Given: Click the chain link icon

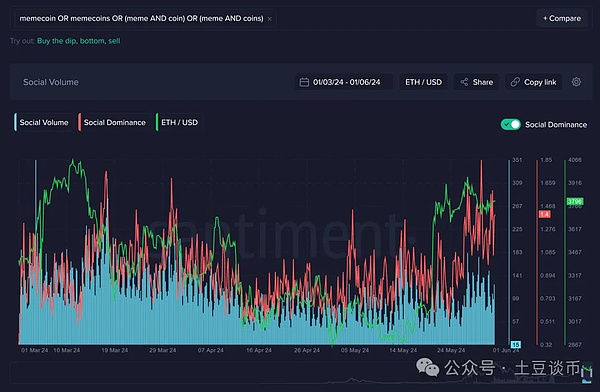Looking at the screenshot, I should tap(515, 82).
